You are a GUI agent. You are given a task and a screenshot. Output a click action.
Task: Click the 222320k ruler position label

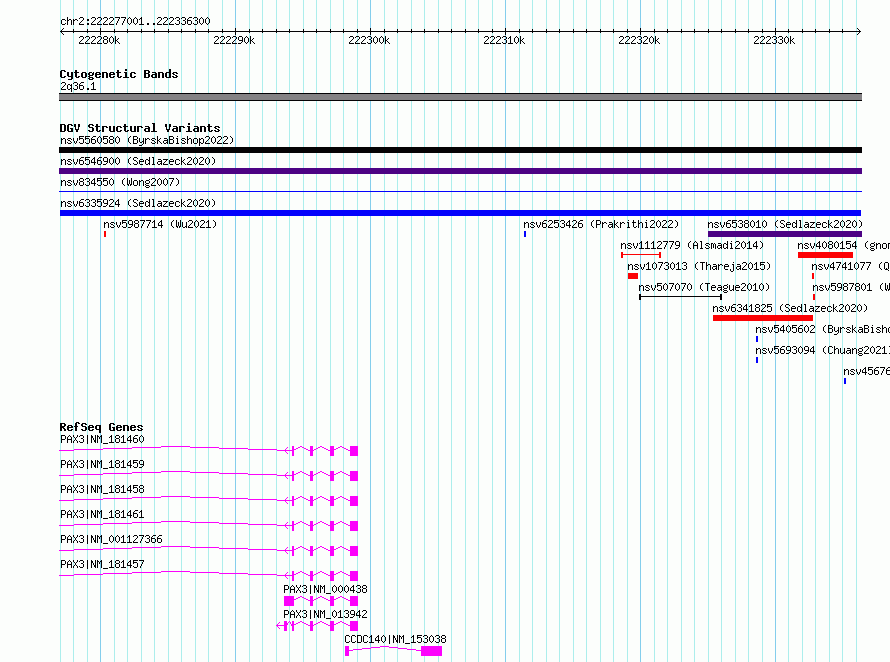tap(639, 40)
